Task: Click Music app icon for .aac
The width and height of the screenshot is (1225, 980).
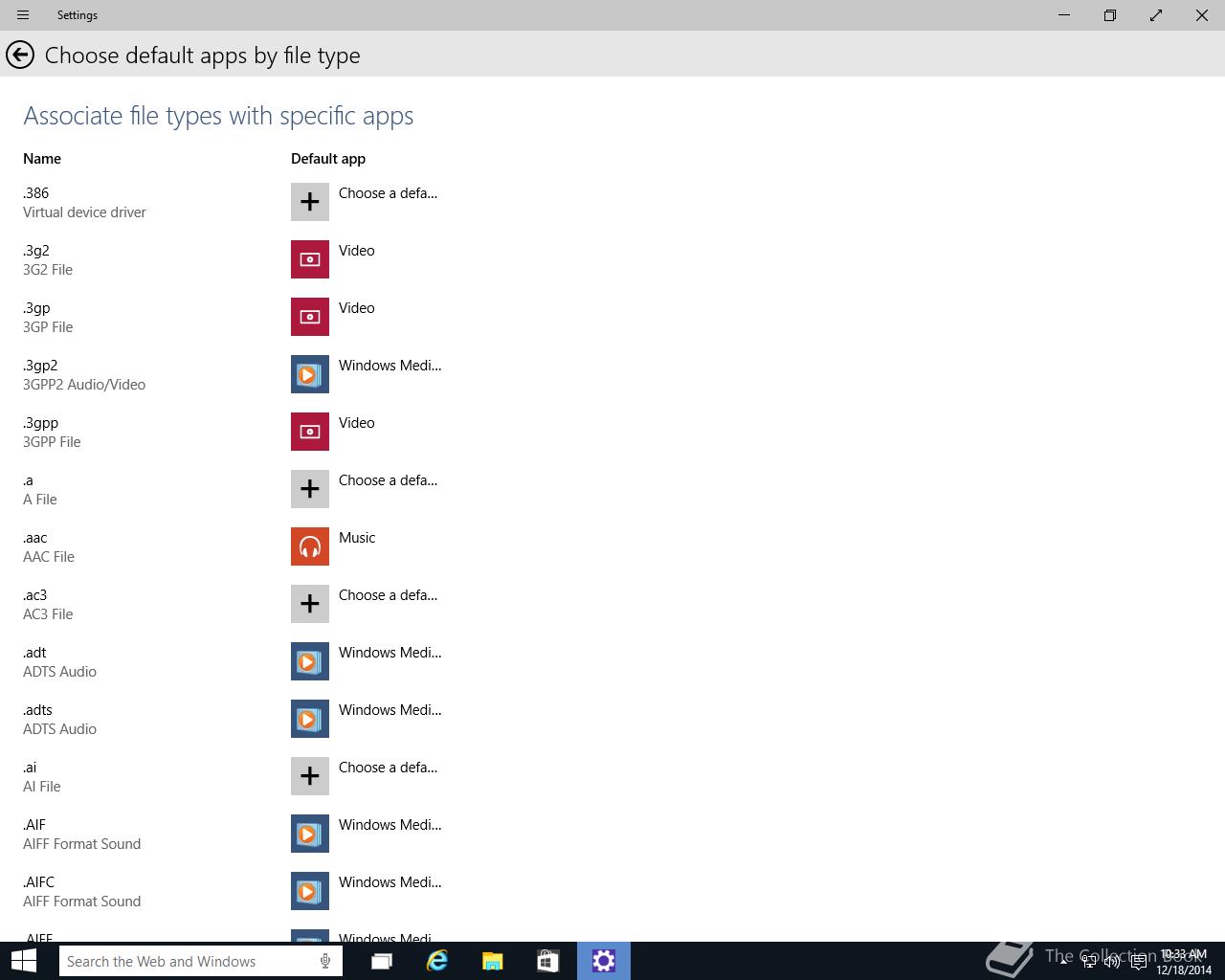Action: point(310,546)
